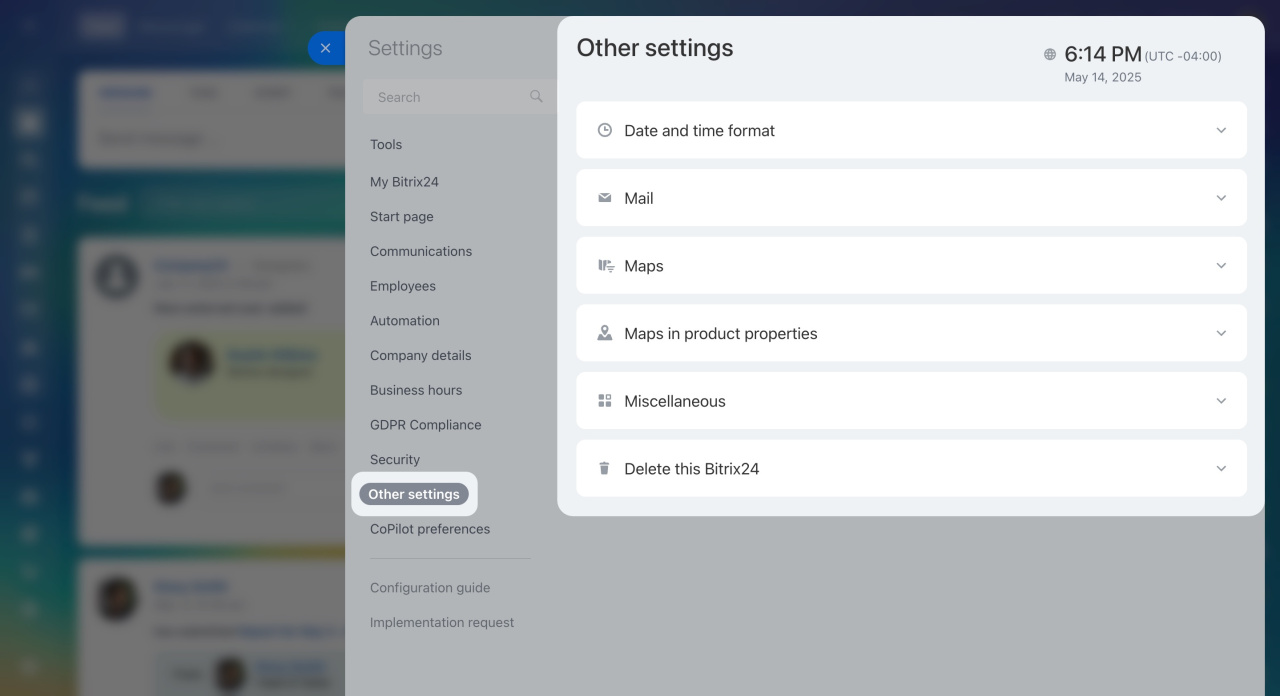The width and height of the screenshot is (1280, 696).
Task: Click the envelope icon in the Mail section
Action: (604, 198)
